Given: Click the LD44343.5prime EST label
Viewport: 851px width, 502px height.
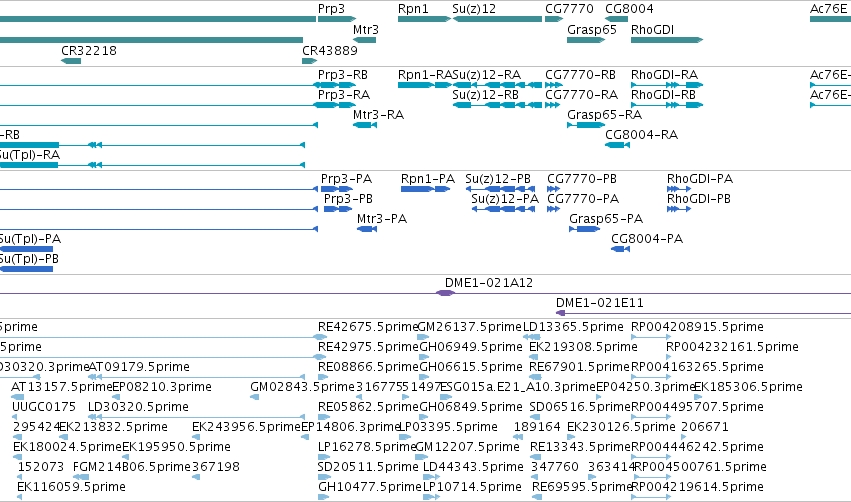Looking at the screenshot, I should point(473,467).
